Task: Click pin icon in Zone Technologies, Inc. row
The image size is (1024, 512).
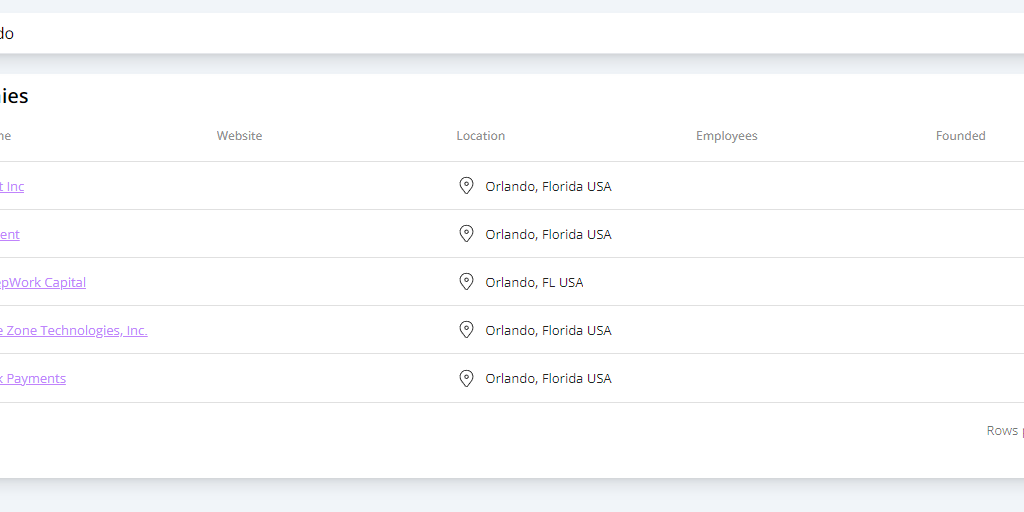Action: 466,330
